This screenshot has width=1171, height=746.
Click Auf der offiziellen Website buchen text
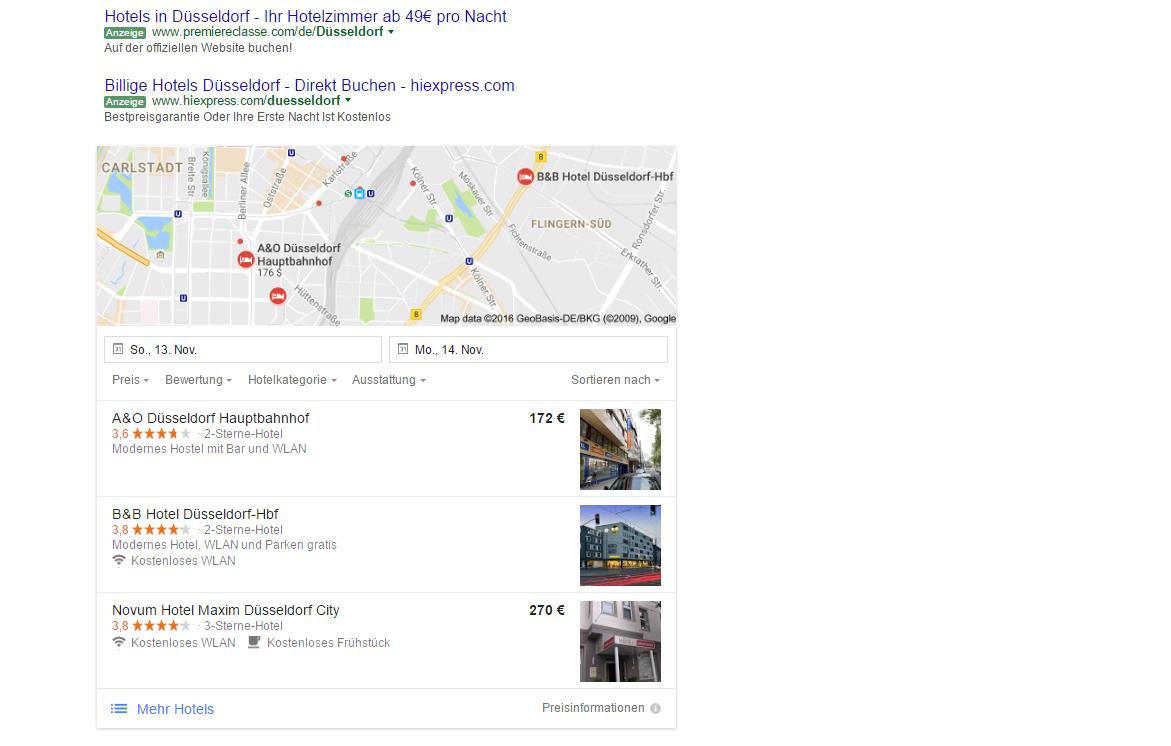[198, 48]
